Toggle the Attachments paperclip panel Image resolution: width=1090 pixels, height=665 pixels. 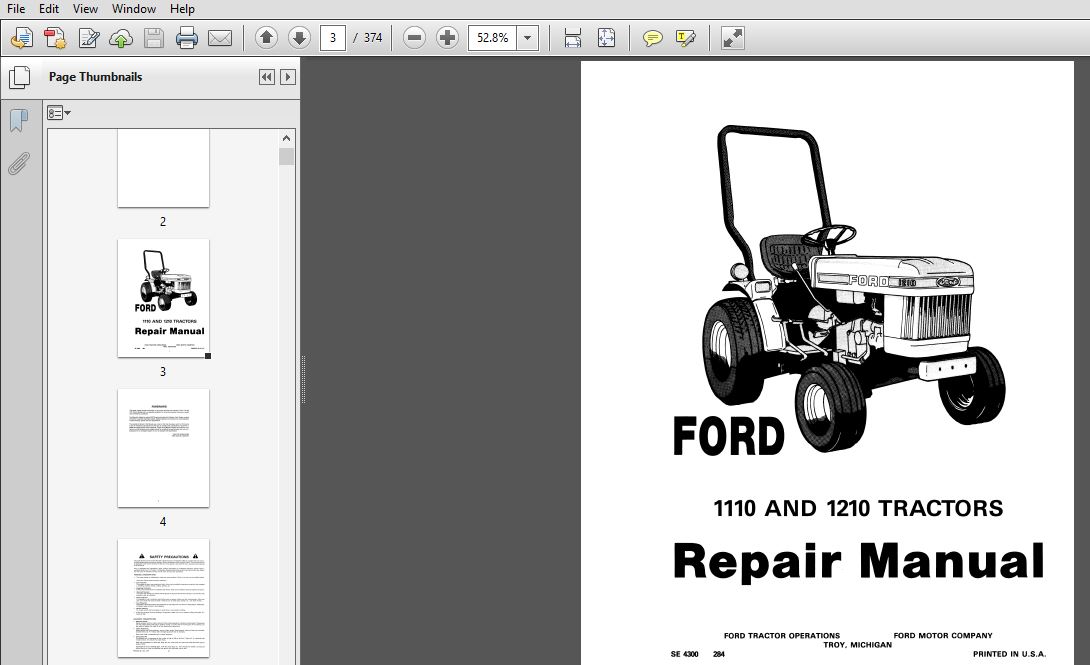pos(18,164)
